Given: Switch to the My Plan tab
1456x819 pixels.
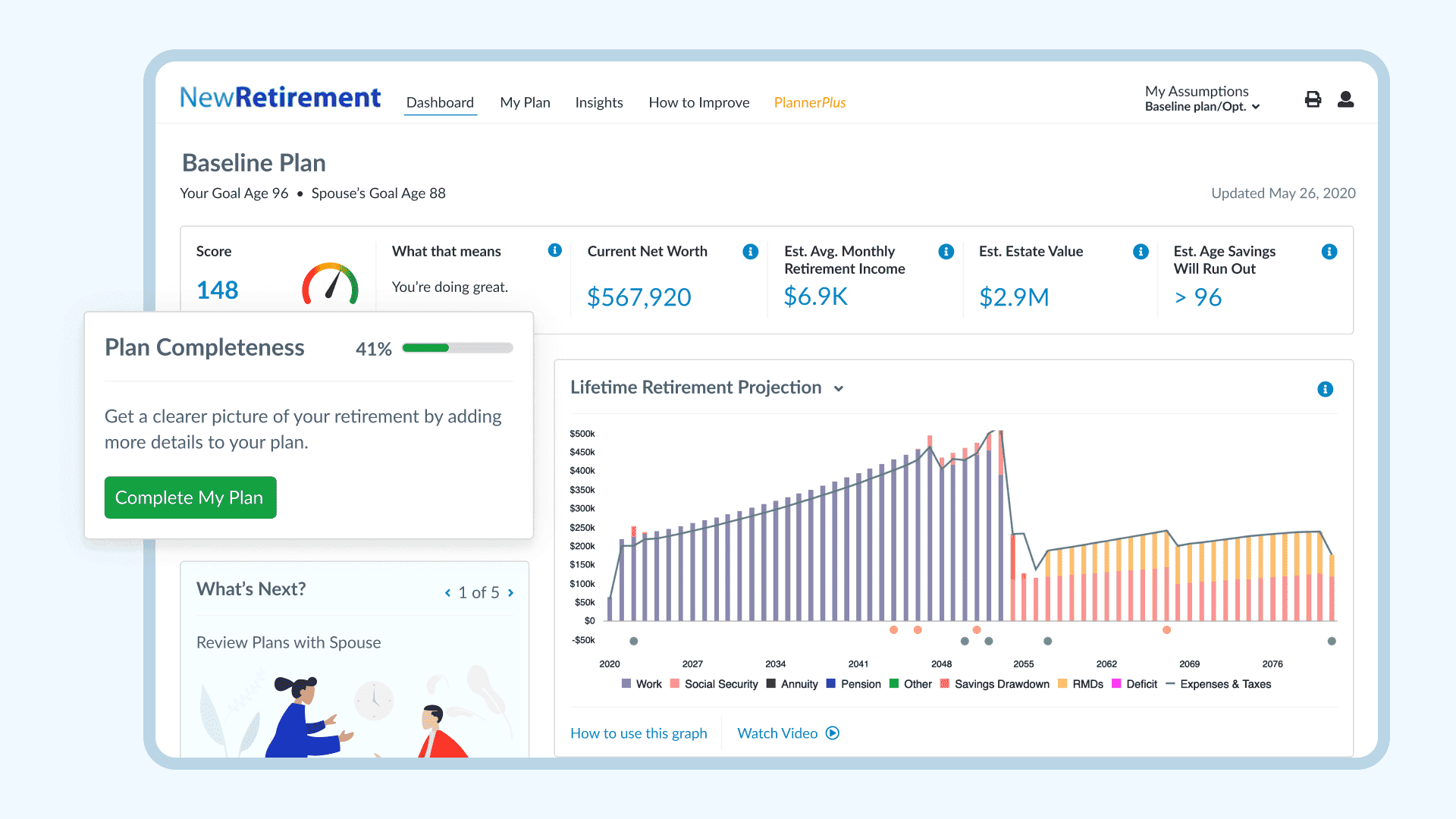Looking at the screenshot, I should pyautogui.click(x=525, y=102).
